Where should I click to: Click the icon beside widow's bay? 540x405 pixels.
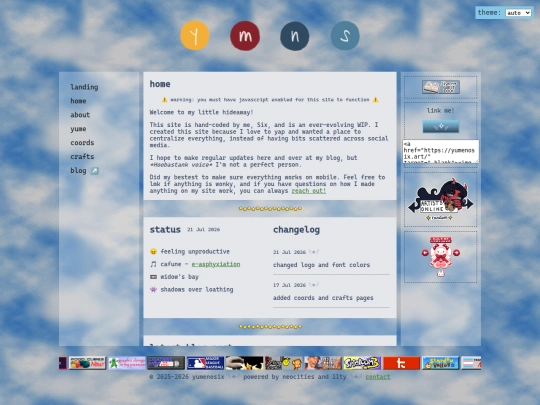(153, 277)
